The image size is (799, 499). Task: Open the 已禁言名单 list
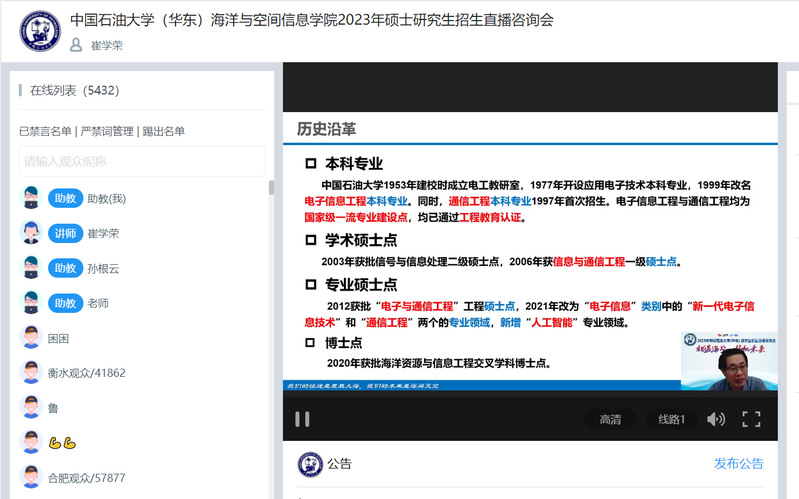45,131
